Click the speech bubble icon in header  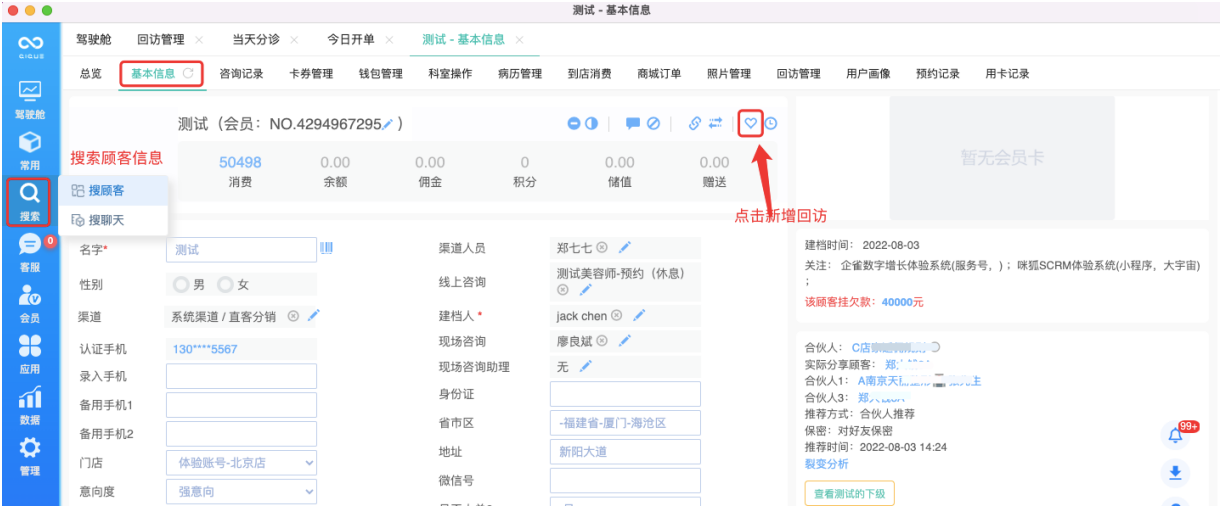pos(633,124)
